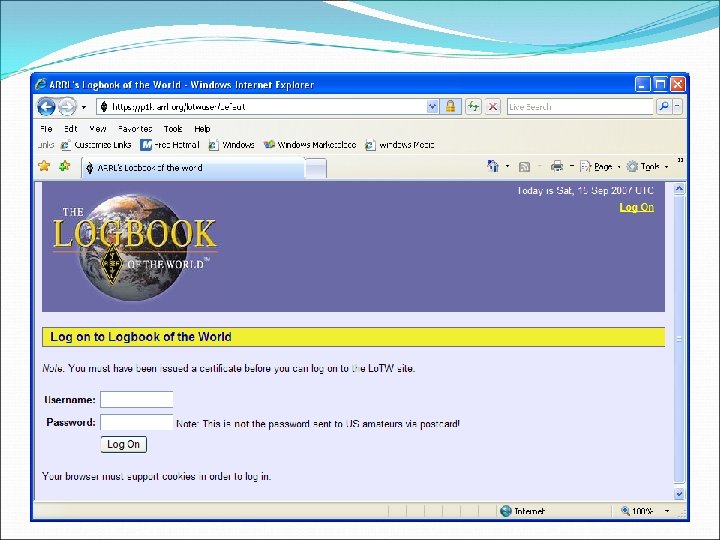Click the date text 'Today is Sat'
The height and width of the screenshot is (540, 720).
tap(545, 191)
